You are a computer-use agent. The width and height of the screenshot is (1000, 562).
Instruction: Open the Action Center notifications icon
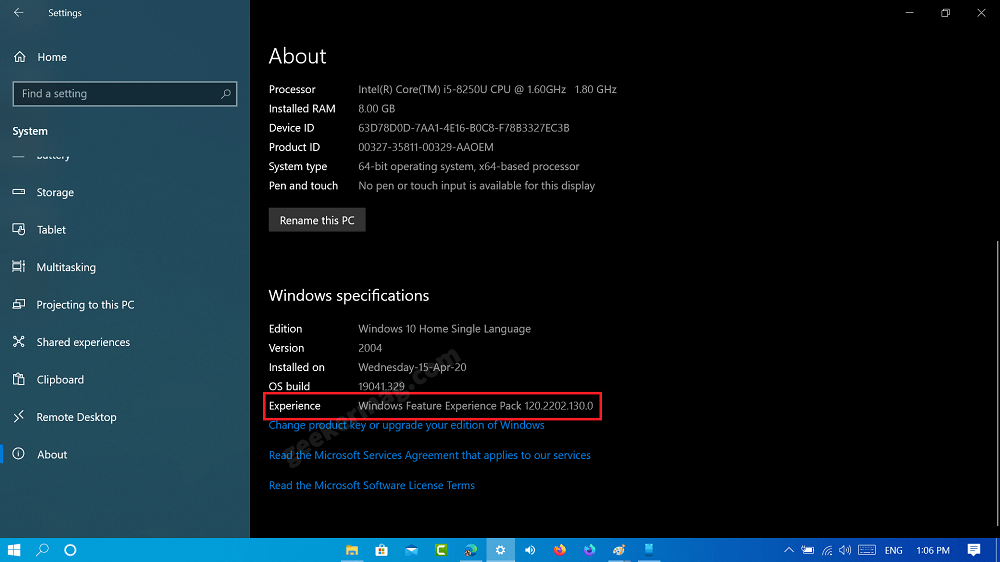click(974, 550)
